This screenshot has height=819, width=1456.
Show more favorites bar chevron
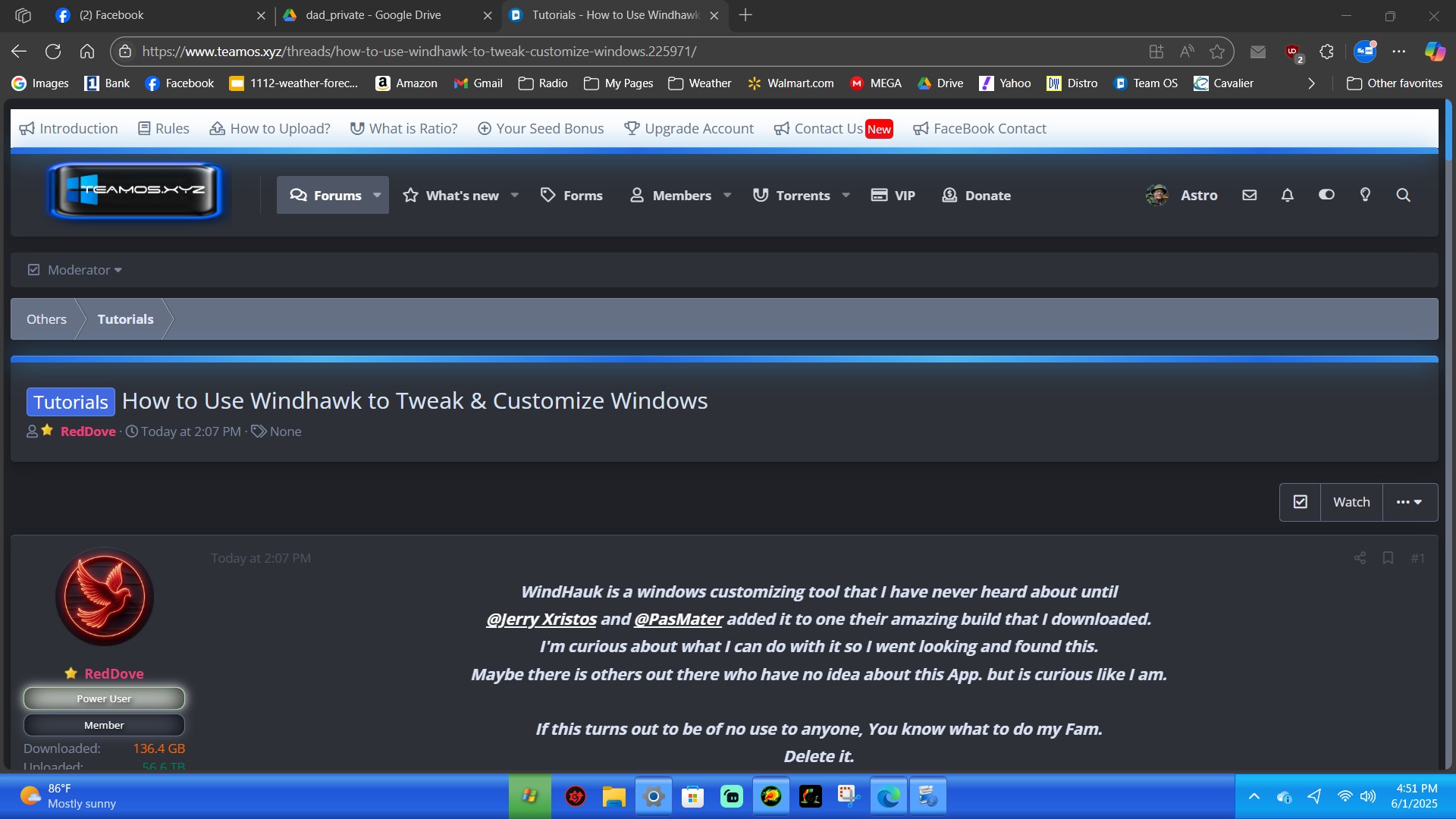(1311, 83)
